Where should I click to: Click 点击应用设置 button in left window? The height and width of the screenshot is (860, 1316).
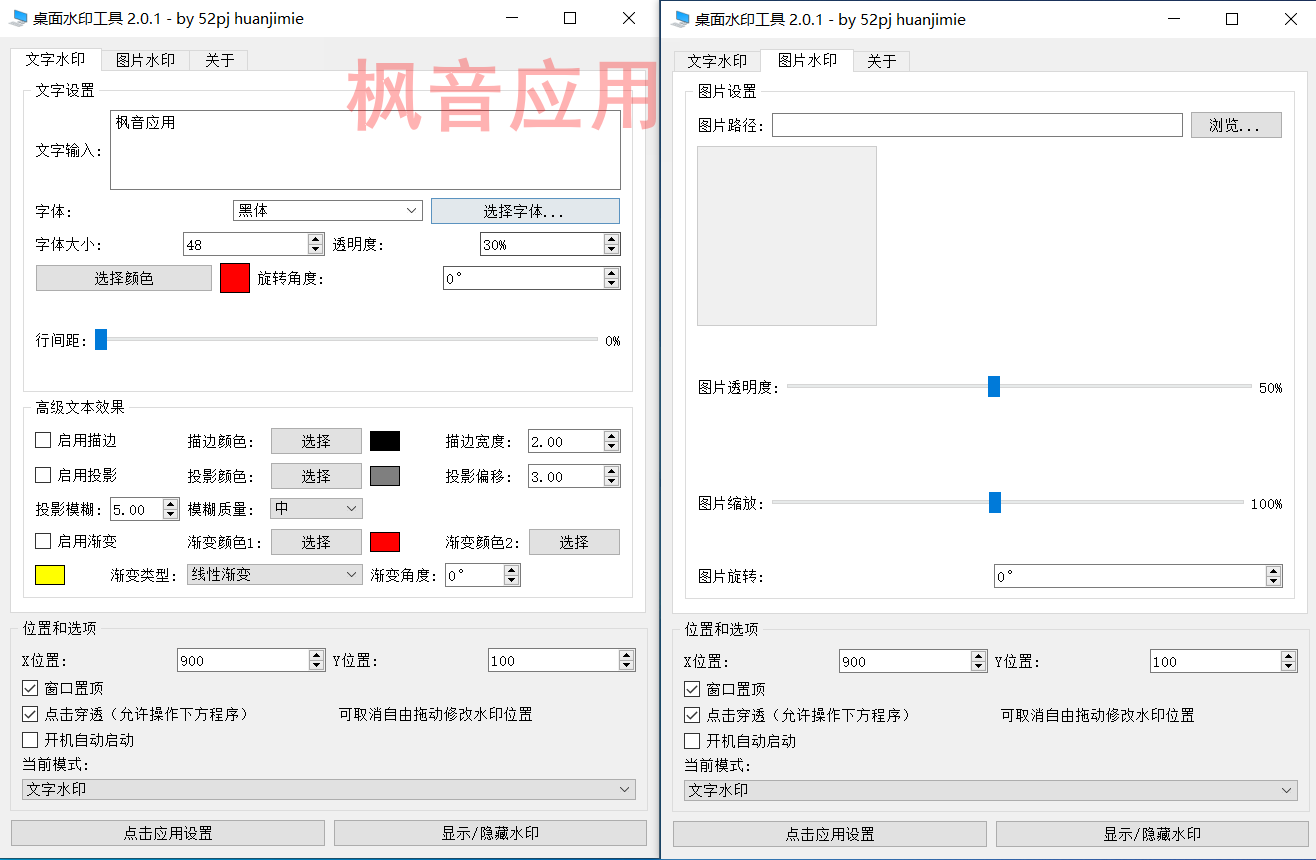pos(168,833)
